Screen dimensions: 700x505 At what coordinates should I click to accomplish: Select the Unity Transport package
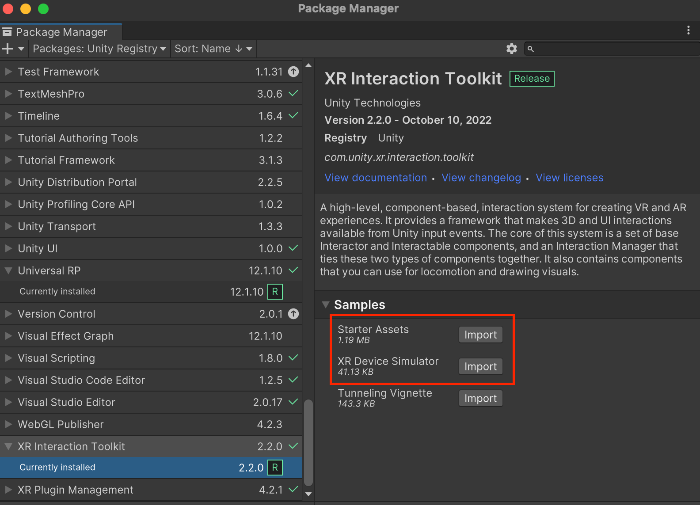coord(151,226)
